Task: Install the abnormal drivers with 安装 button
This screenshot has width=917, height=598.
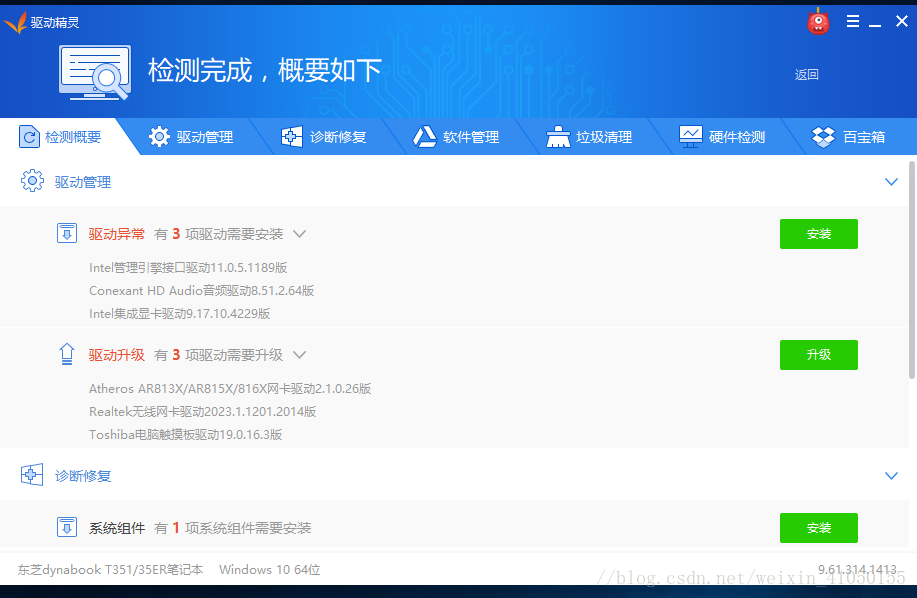Action: pos(819,234)
